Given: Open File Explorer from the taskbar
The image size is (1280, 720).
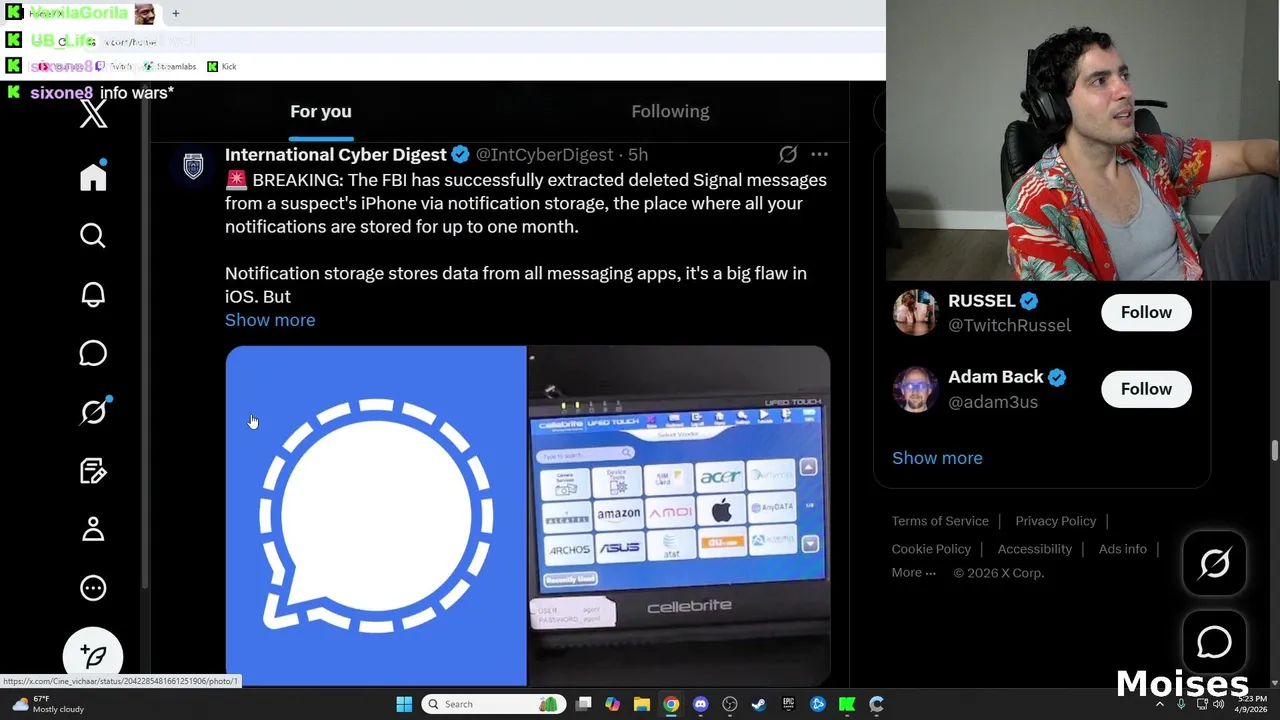Looking at the screenshot, I should point(642,704).
